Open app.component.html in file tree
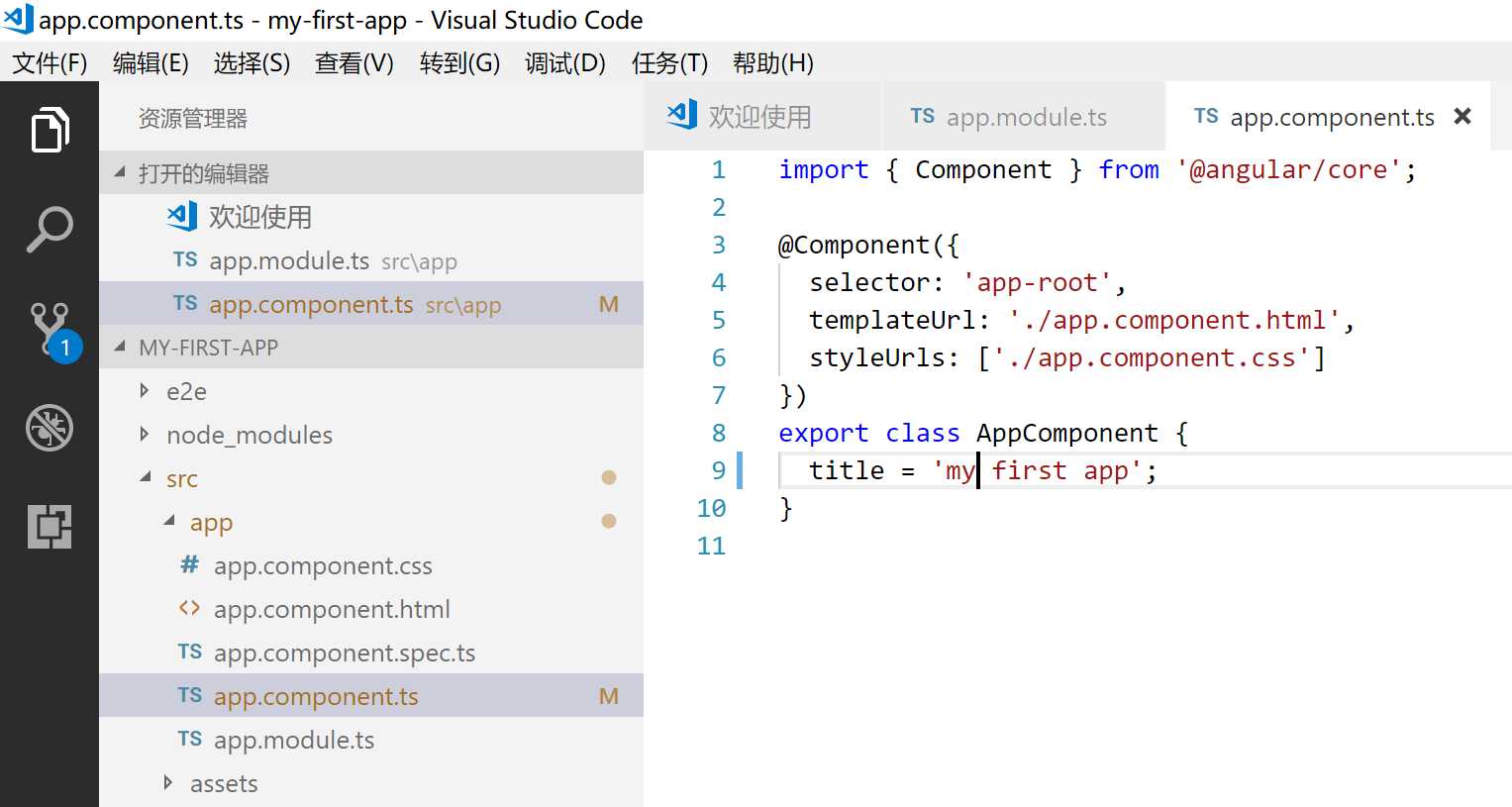1512x807 pixels. tap(371, 608)
